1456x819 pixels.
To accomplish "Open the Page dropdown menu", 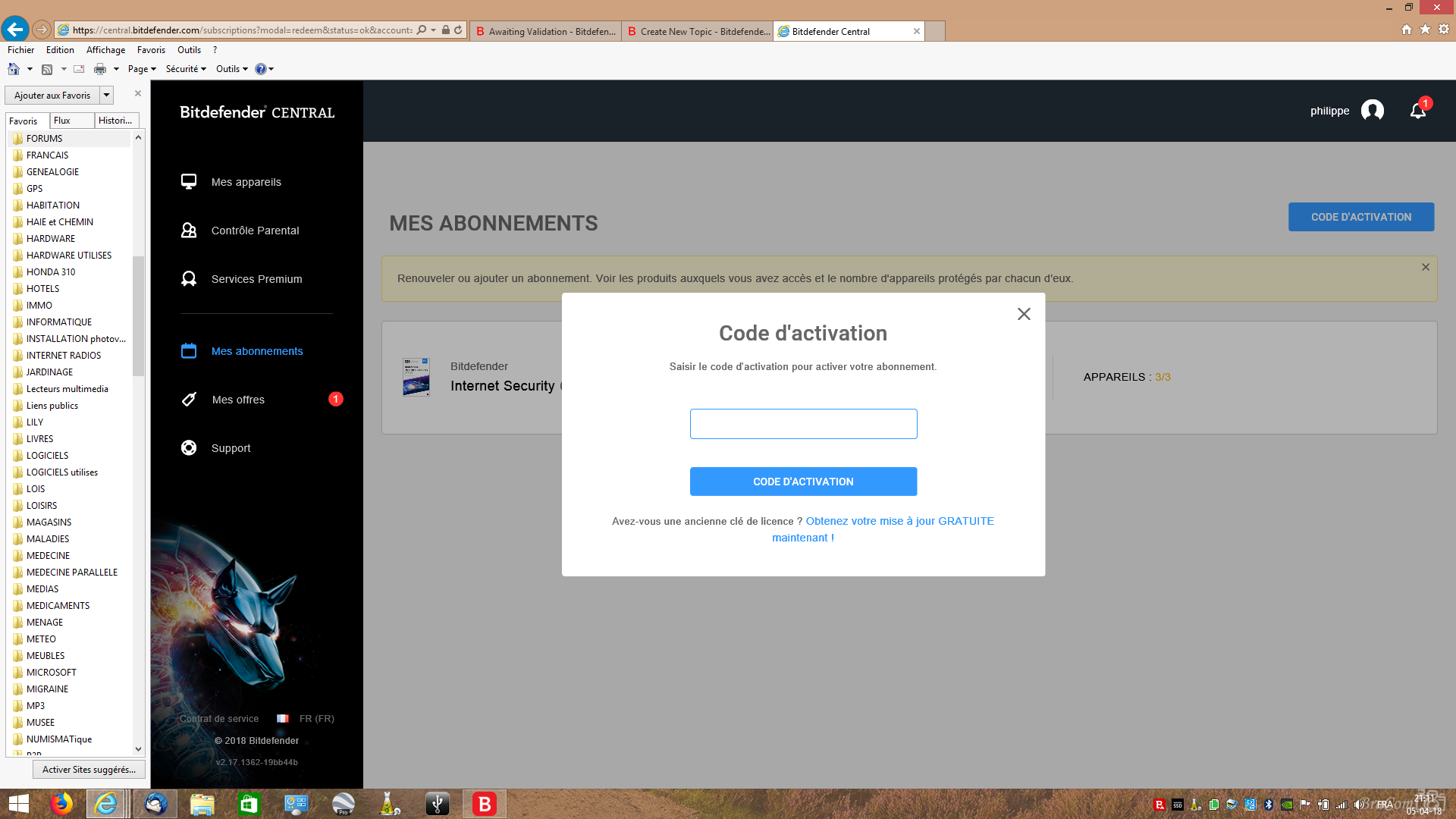I will click(x=142, y=69).
